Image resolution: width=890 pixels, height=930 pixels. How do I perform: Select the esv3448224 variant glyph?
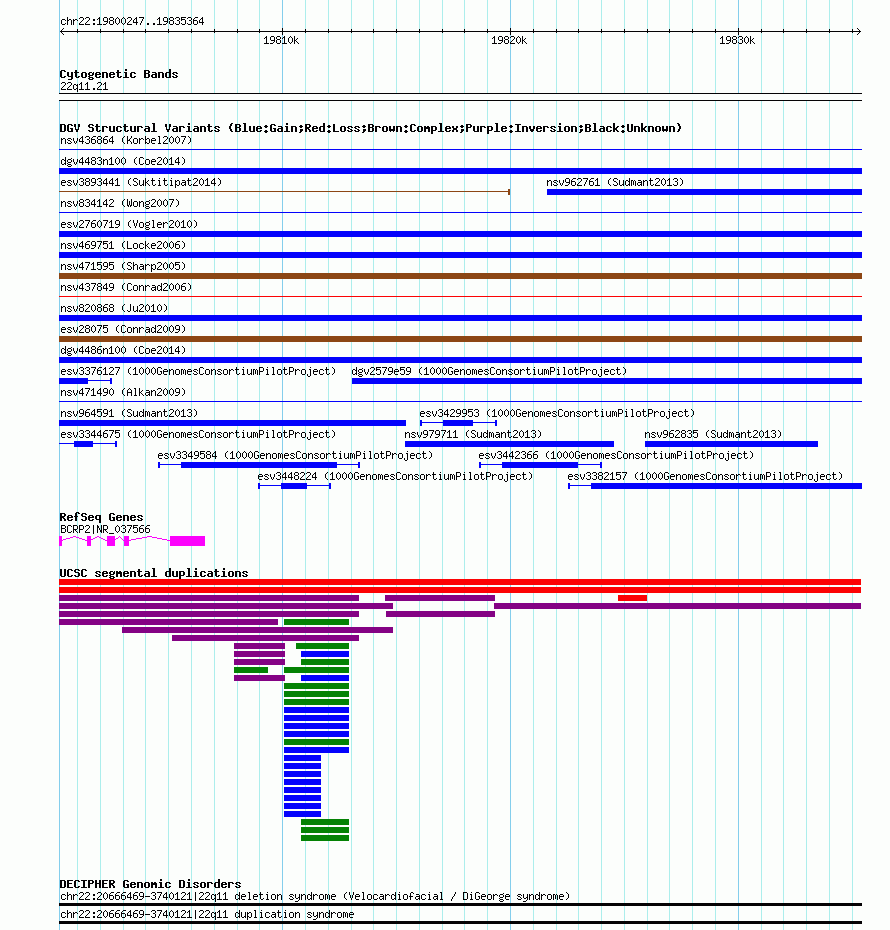click(294, 486)
